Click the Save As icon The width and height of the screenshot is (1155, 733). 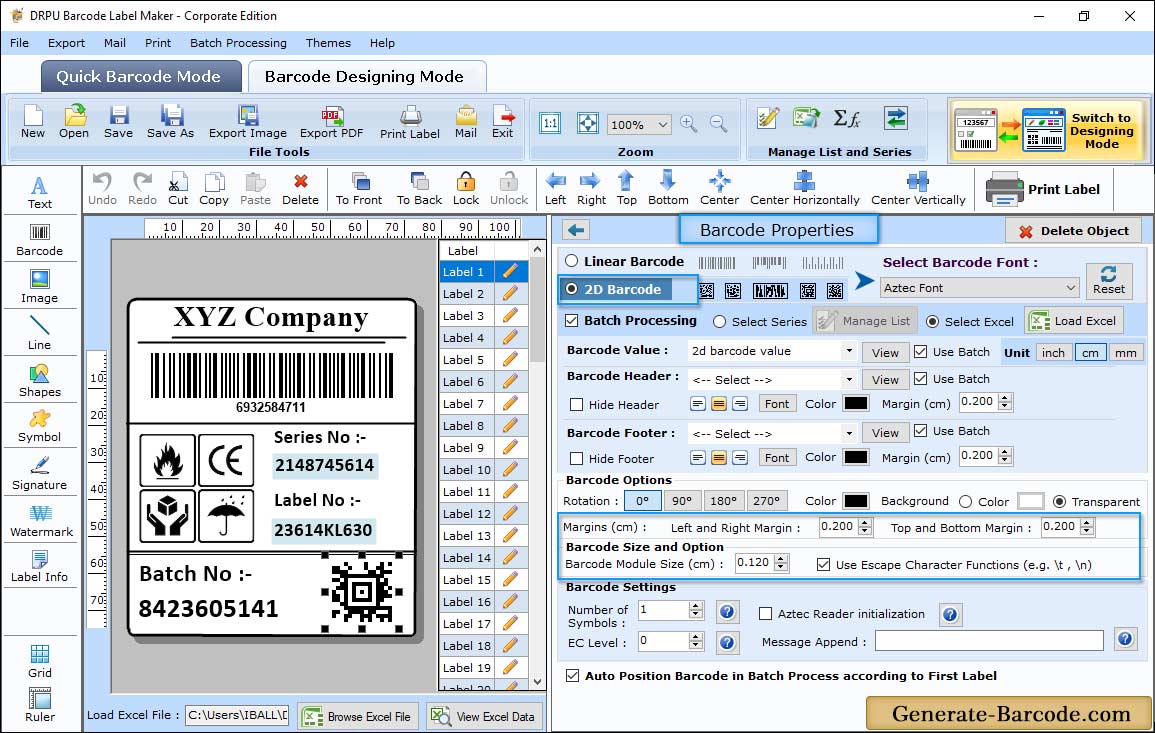coord(170,122)
